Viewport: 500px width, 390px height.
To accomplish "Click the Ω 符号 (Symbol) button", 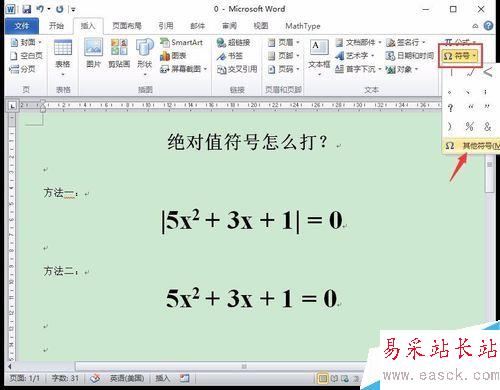I will point(460,56).
